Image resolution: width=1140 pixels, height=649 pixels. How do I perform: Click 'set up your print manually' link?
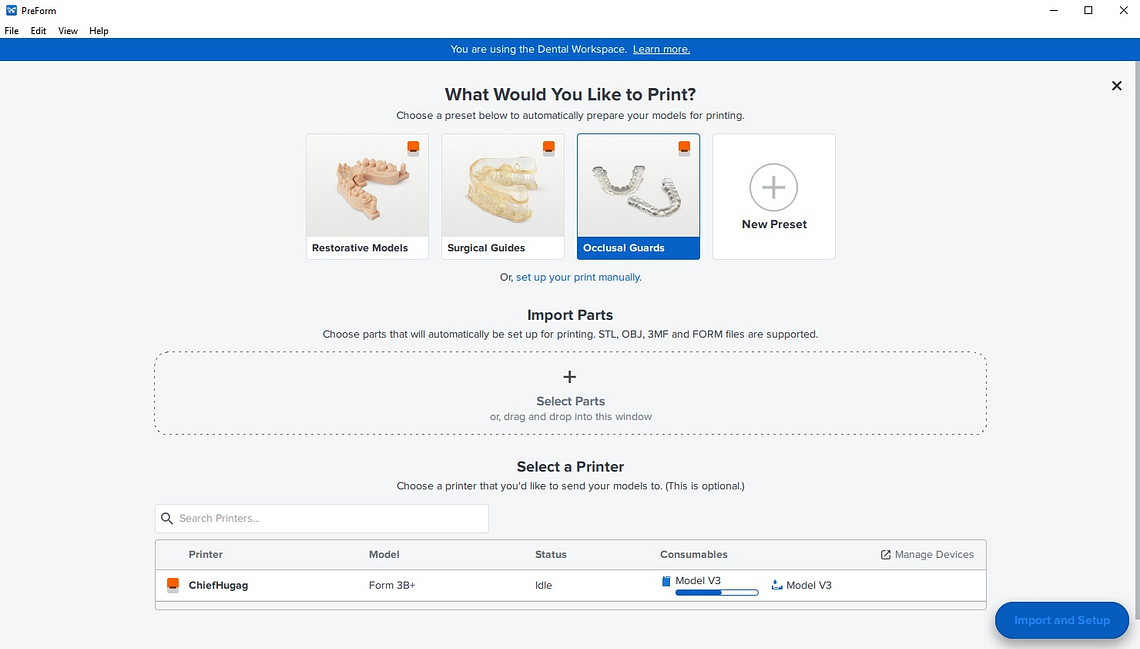578,277
